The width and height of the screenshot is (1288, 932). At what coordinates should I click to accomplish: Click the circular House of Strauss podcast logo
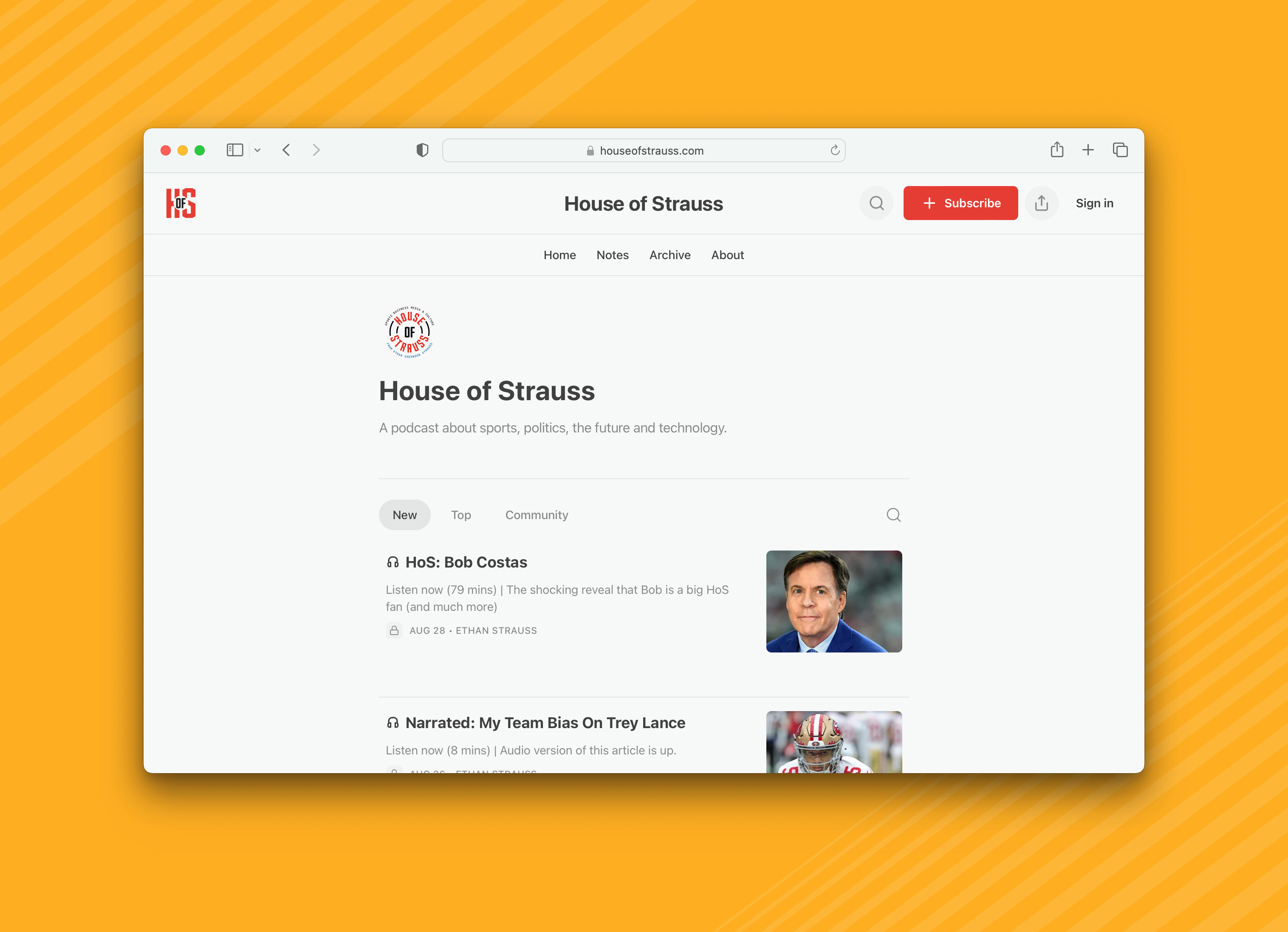coord(409,332)
